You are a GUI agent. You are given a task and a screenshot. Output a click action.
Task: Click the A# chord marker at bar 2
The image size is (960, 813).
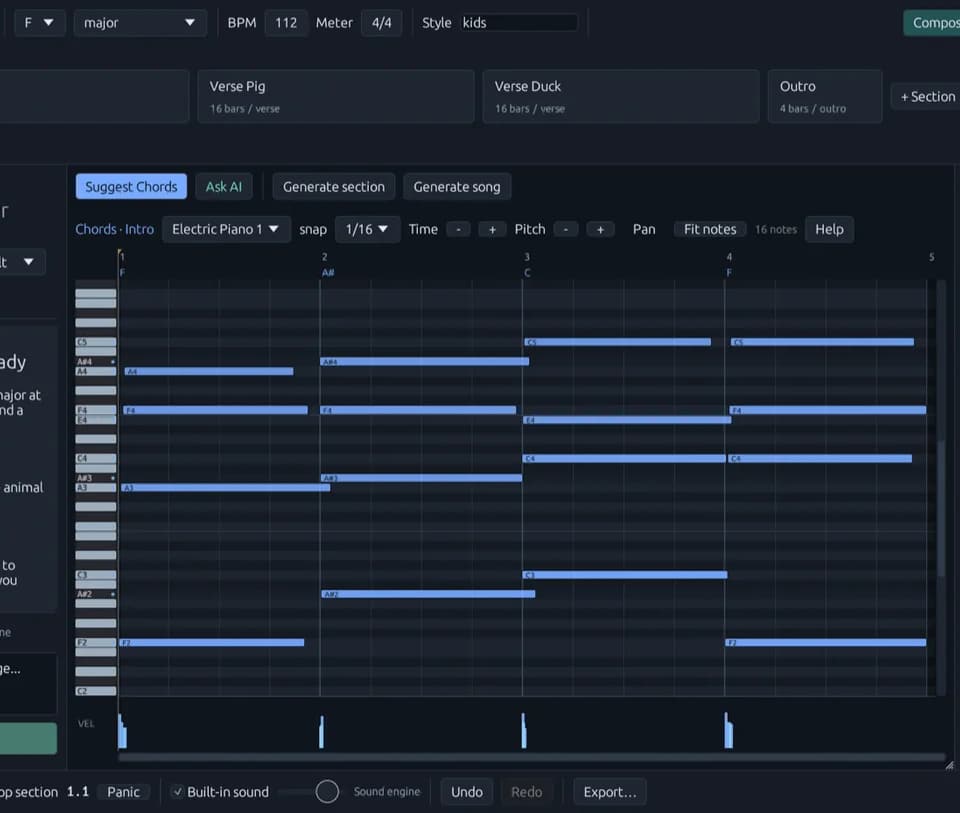(x=328, y=272)
